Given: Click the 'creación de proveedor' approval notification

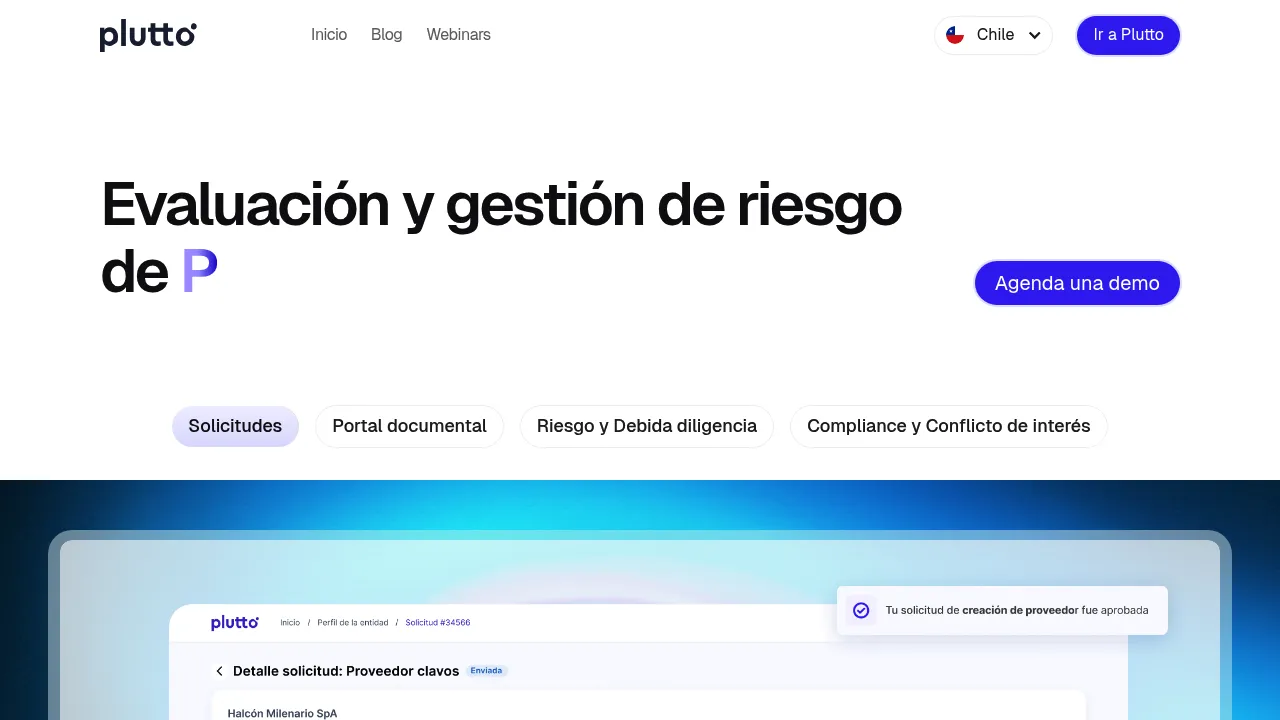Looking at the screenshot, I should (1002, 610).
